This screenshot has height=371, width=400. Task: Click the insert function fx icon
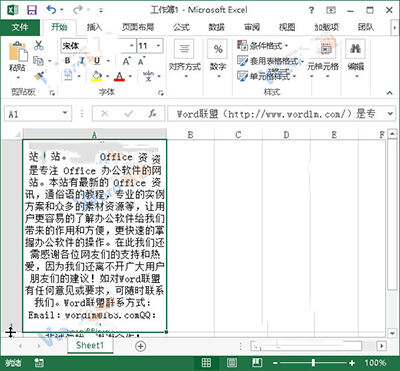(x=152, y=114)
